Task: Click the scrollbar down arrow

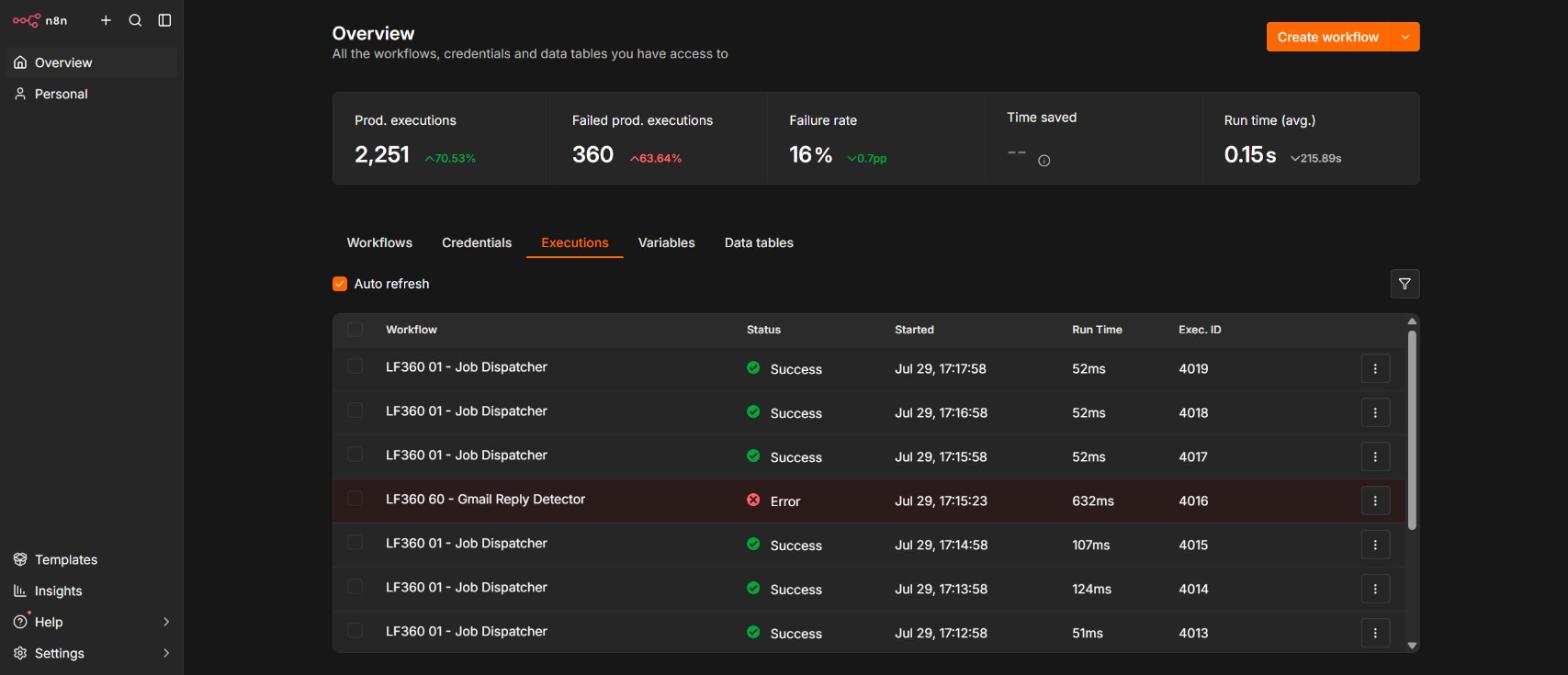Action: (x=1412, y=646)
